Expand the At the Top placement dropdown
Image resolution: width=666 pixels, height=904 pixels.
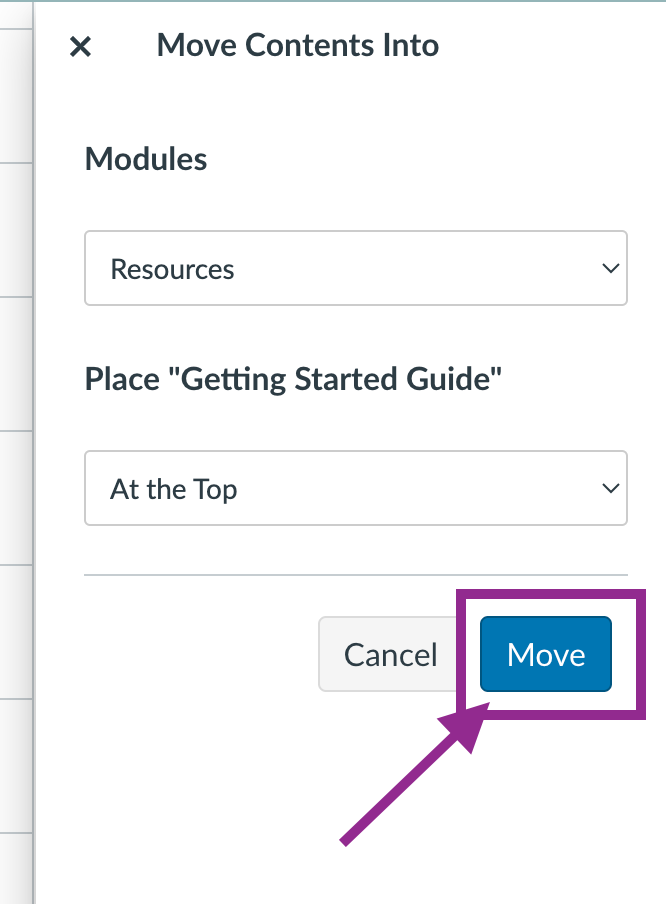[x=356, y=488]
